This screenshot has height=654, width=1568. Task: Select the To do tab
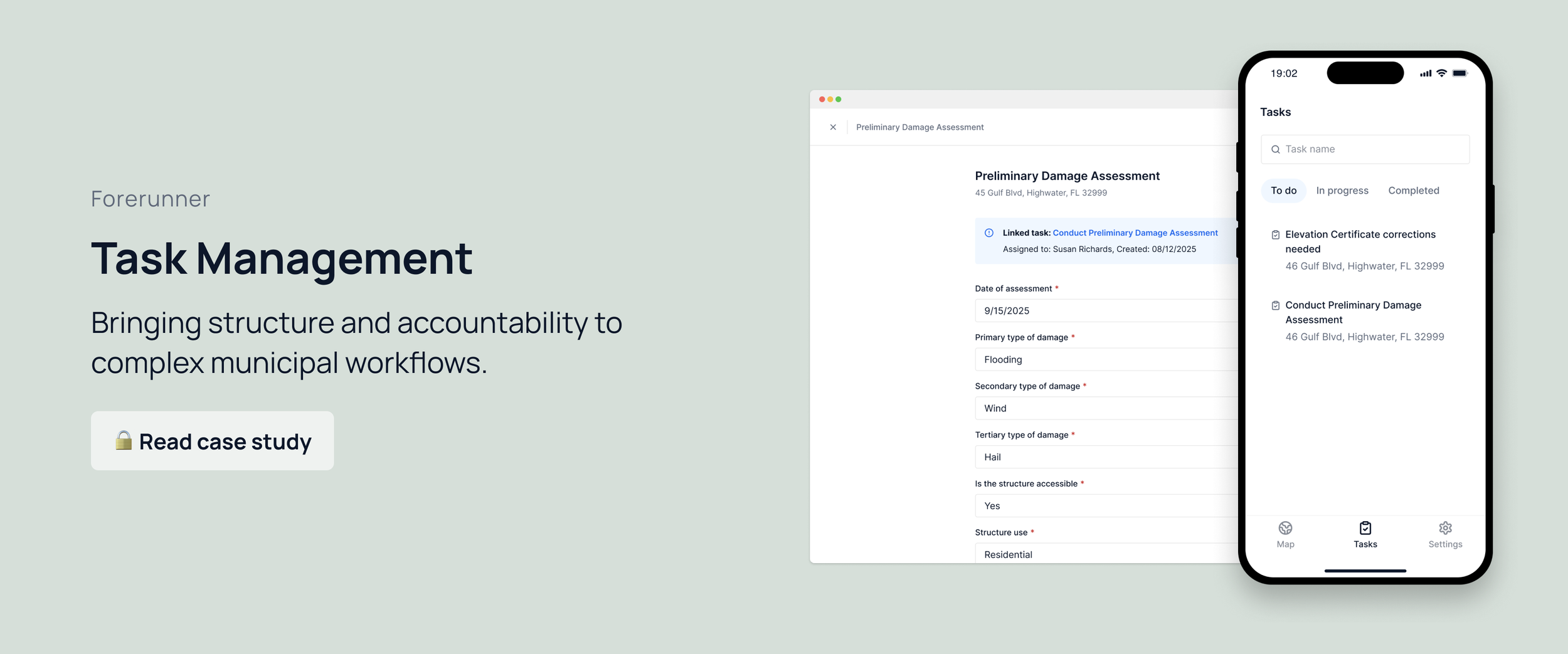tap(1283, 191)
